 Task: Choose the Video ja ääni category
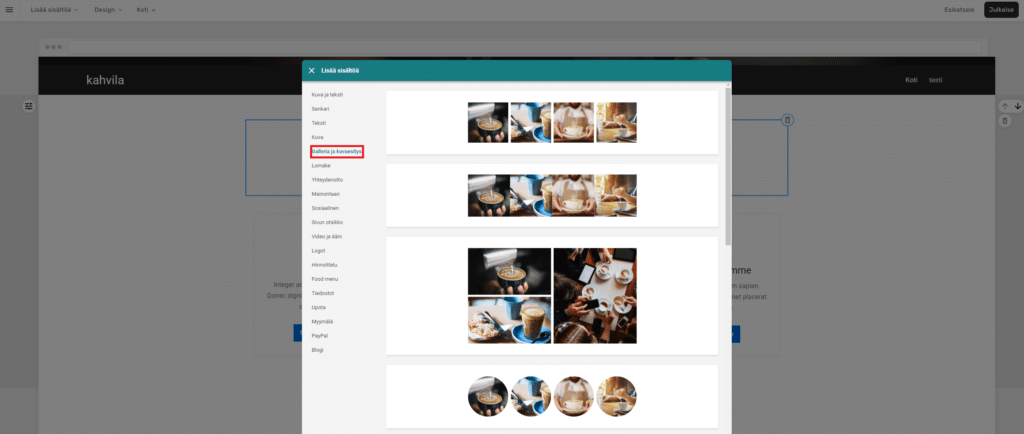327,236
